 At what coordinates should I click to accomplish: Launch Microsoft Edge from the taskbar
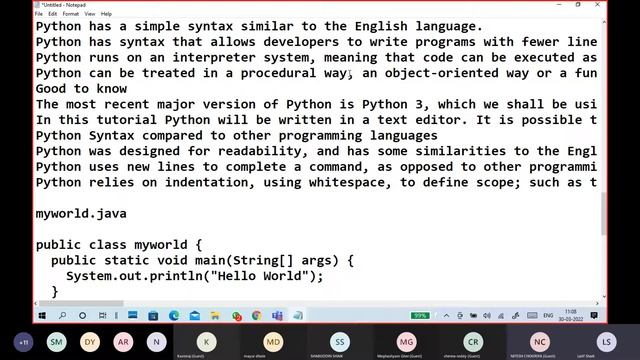tap(174, 316)
